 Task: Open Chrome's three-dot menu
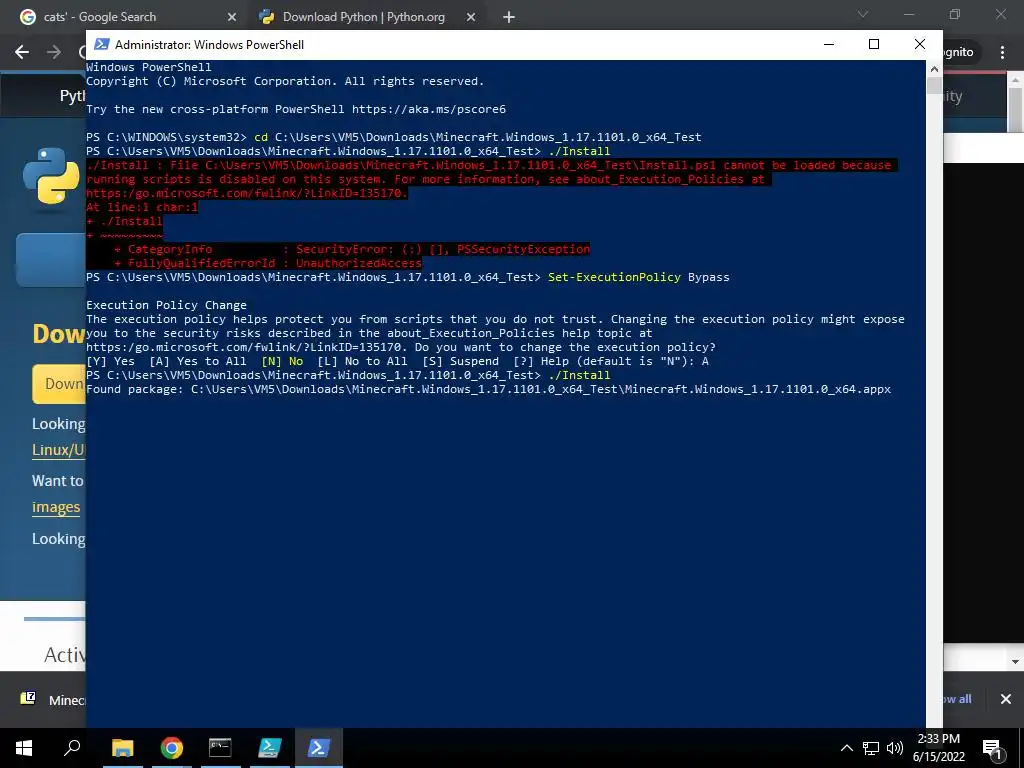(1002, 52)
